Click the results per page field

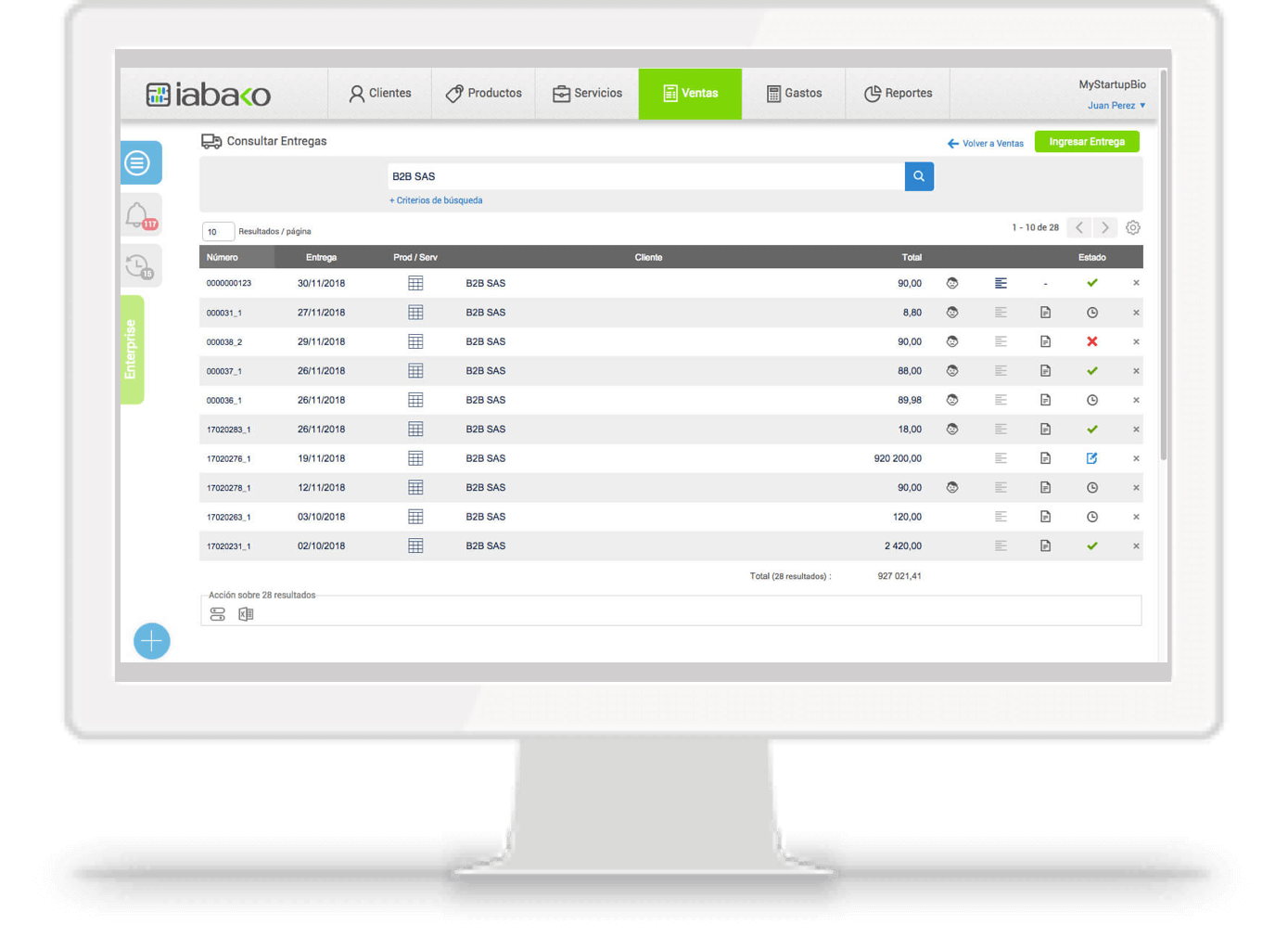click(217, 232)
